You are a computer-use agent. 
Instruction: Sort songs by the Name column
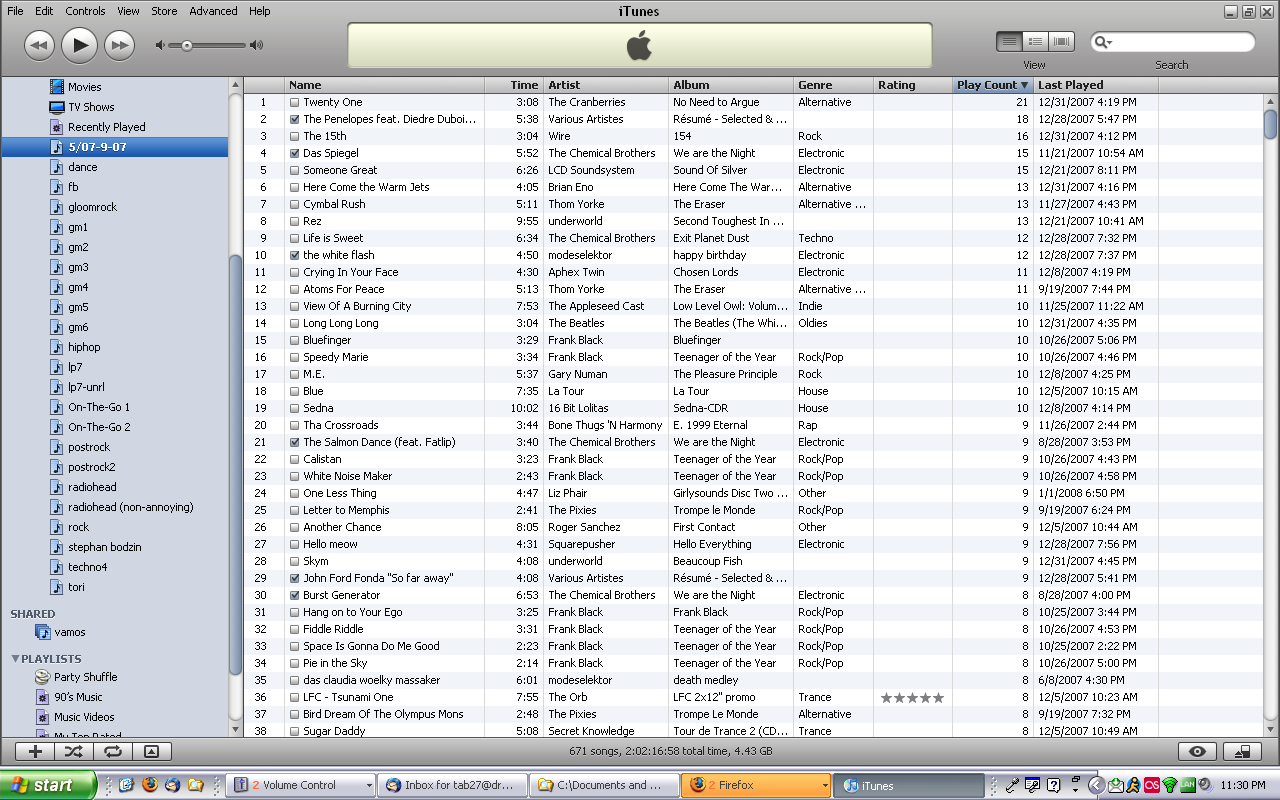[x=385, y=85]
